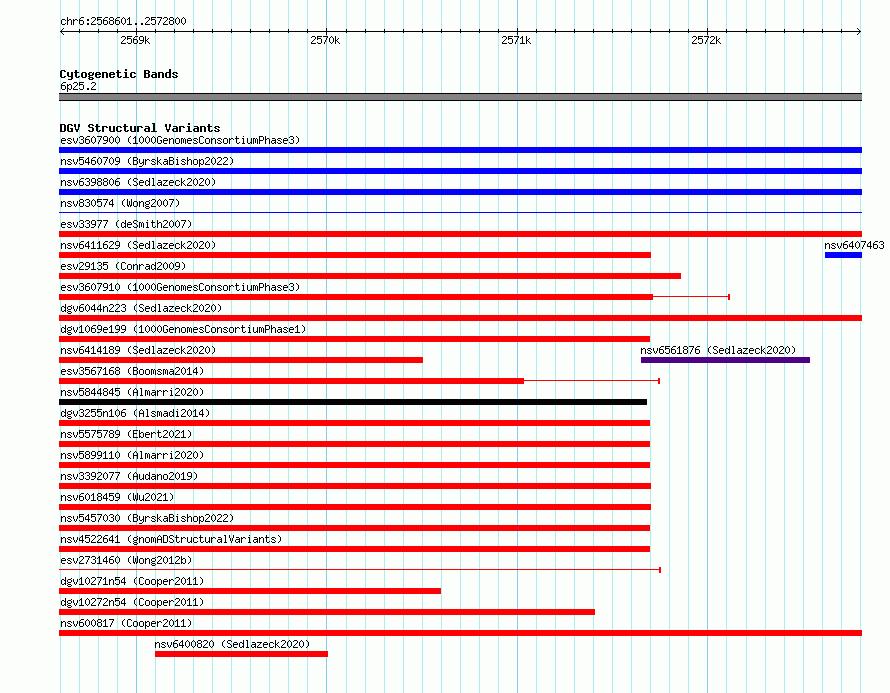The image size is (890, 693).
Task: Click the 2572k ruler mark
Action: point(706,40)
